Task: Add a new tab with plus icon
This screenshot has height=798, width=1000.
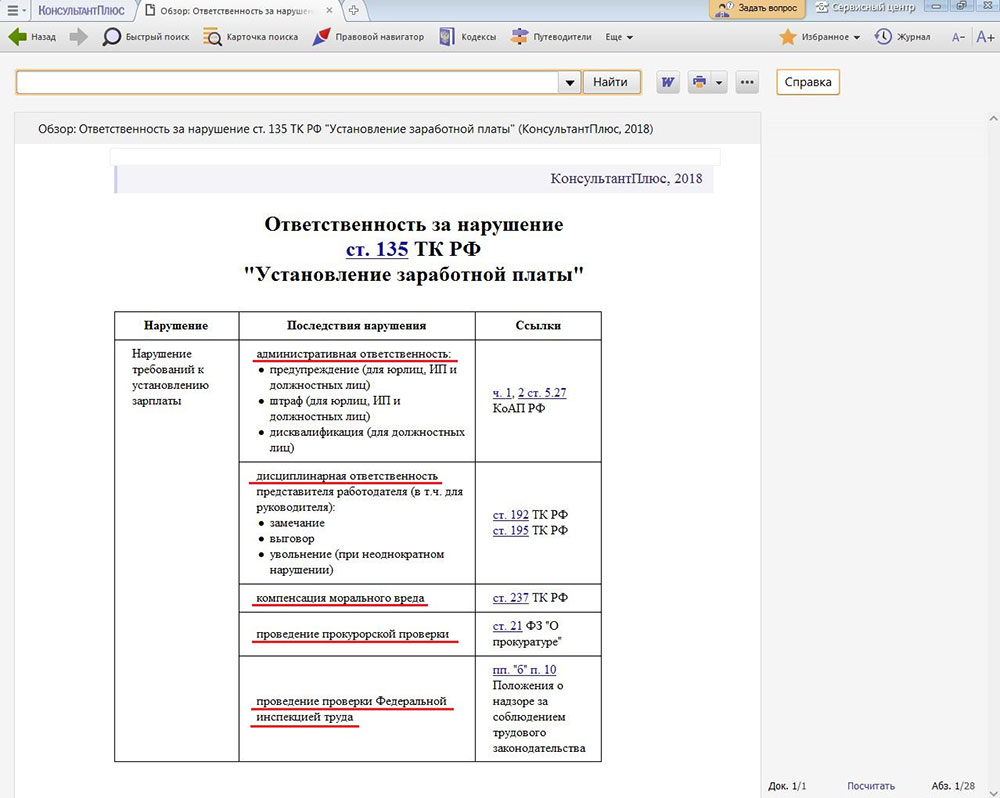Action: [x=353, y=10]
